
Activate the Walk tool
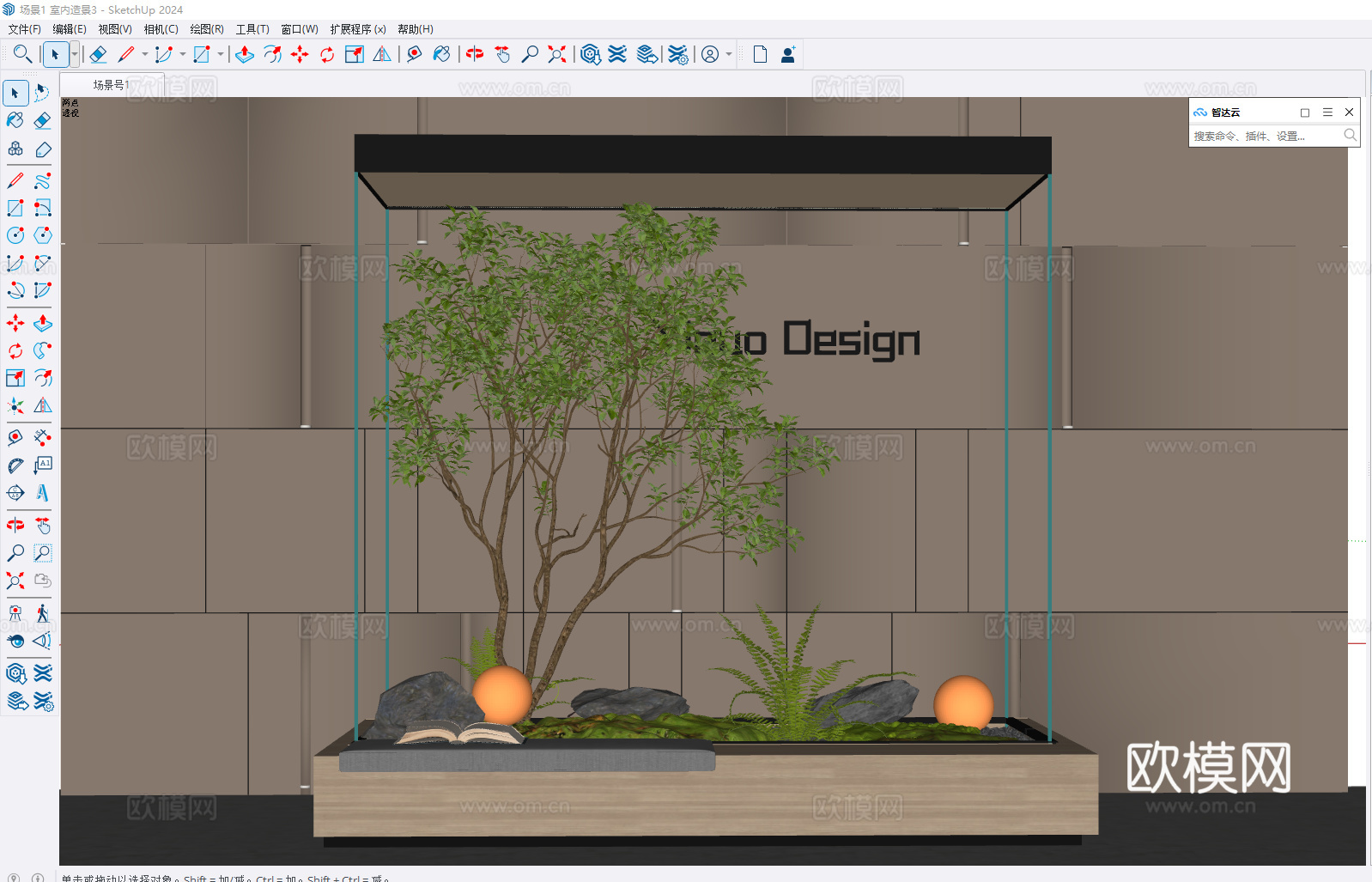(x=42, y=613)
